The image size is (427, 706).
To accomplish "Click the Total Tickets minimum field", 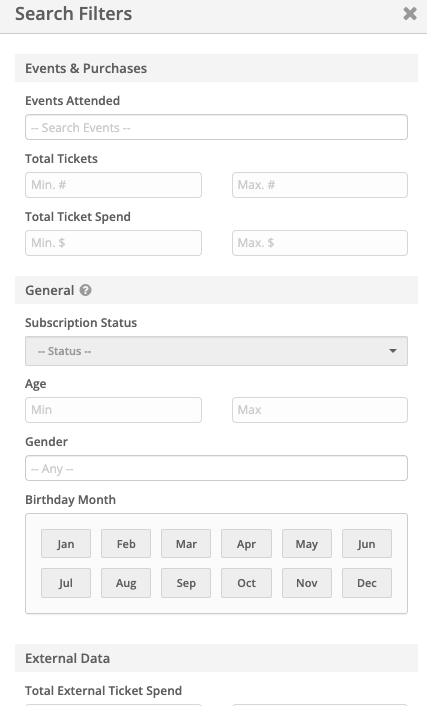I will (113, 185).
